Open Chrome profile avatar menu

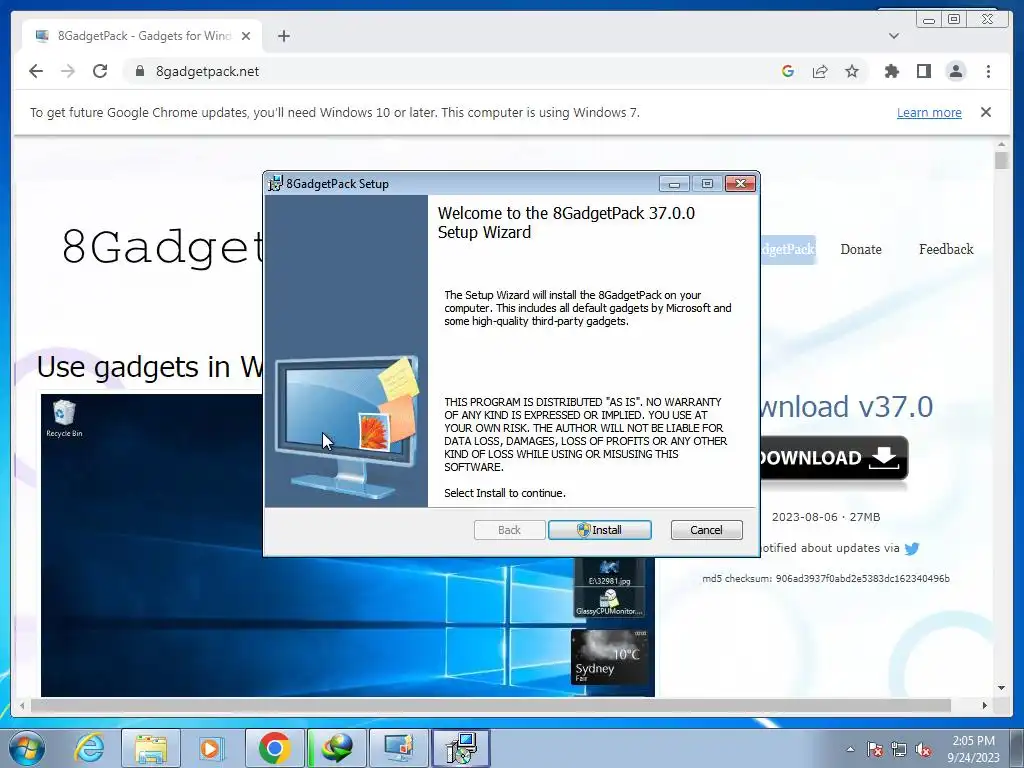tap(955, 71)
